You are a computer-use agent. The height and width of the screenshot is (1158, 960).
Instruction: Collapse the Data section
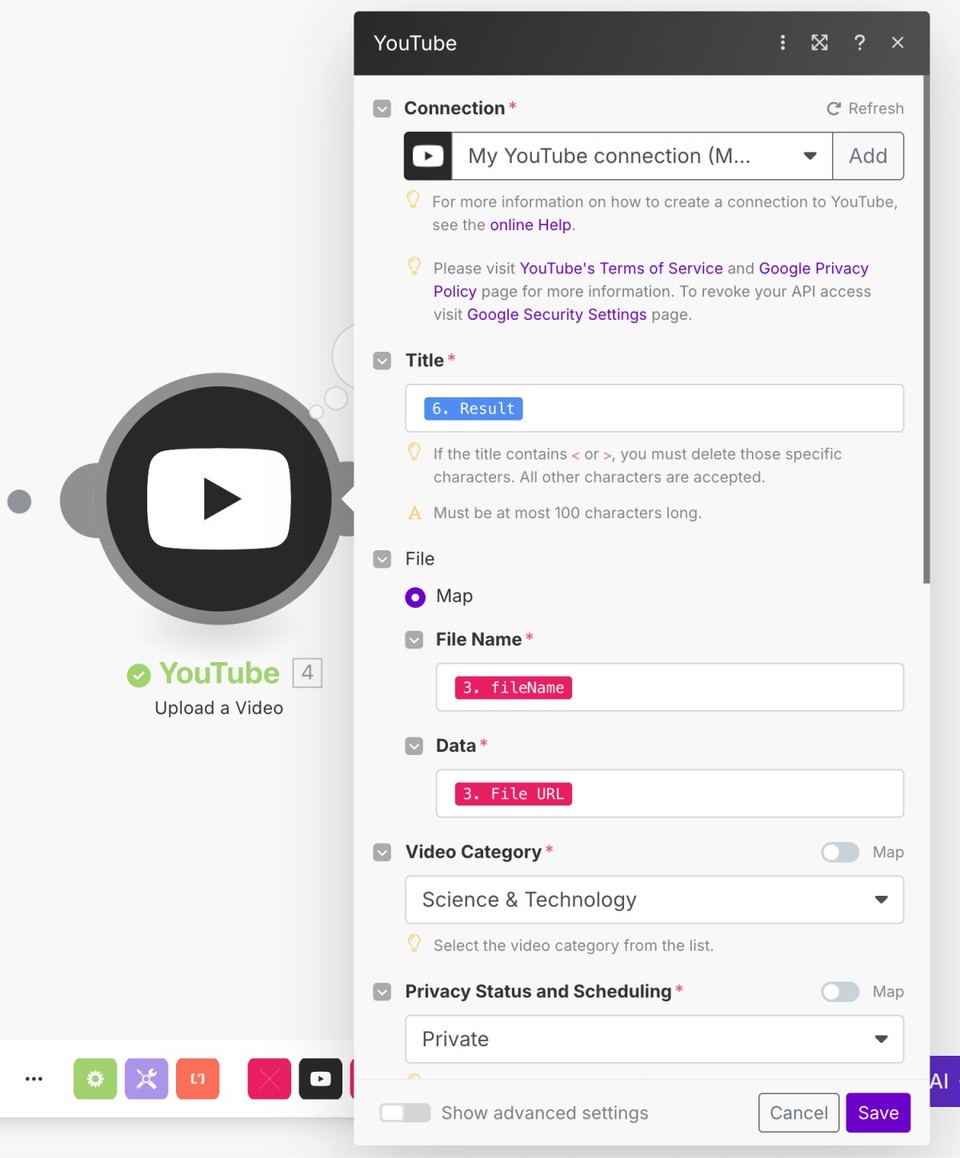(x=414, y=746)
